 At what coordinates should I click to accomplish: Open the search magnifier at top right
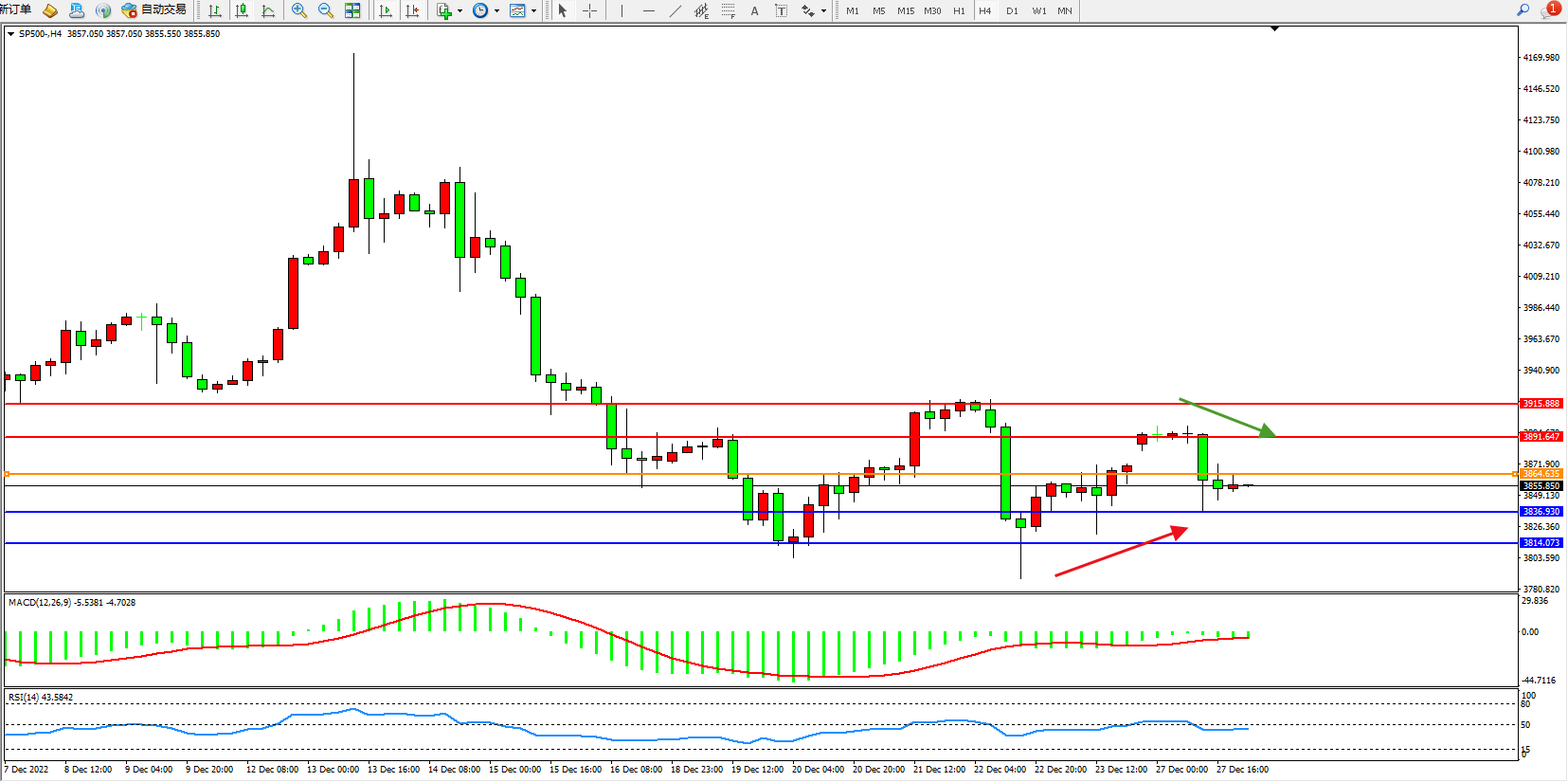(1523, 10)
